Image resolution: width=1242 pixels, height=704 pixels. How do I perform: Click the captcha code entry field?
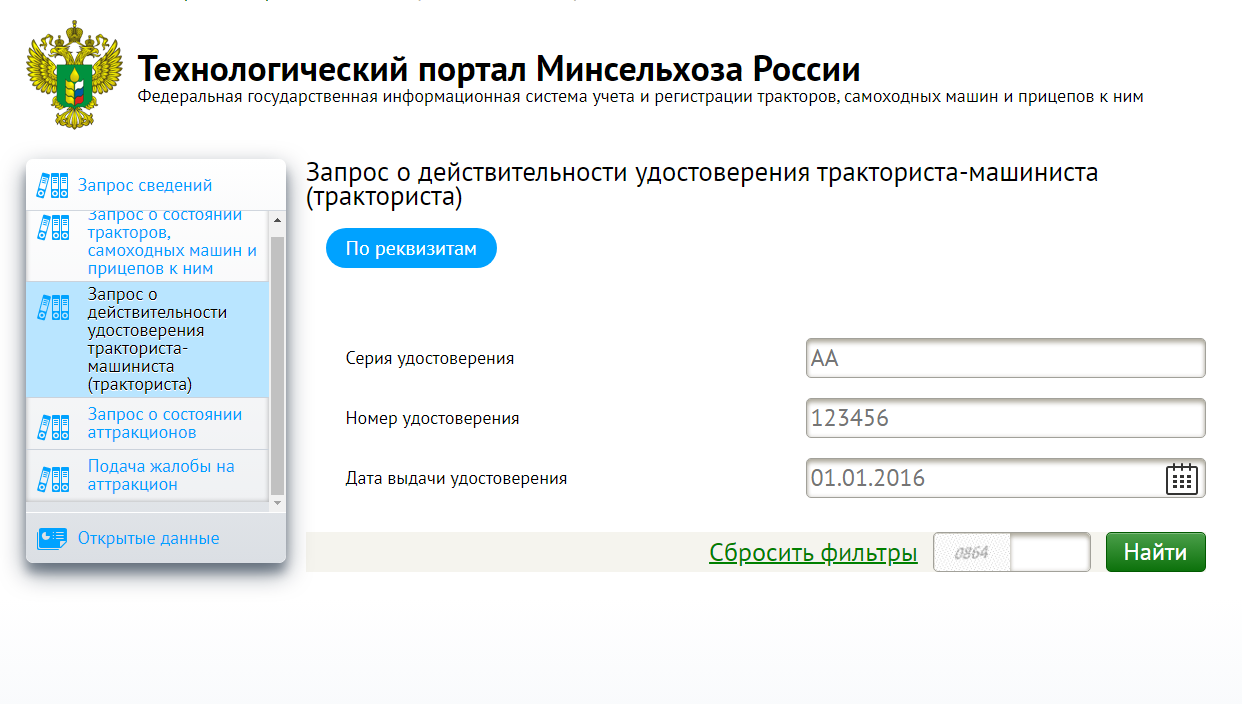(x=1049, y=552)
